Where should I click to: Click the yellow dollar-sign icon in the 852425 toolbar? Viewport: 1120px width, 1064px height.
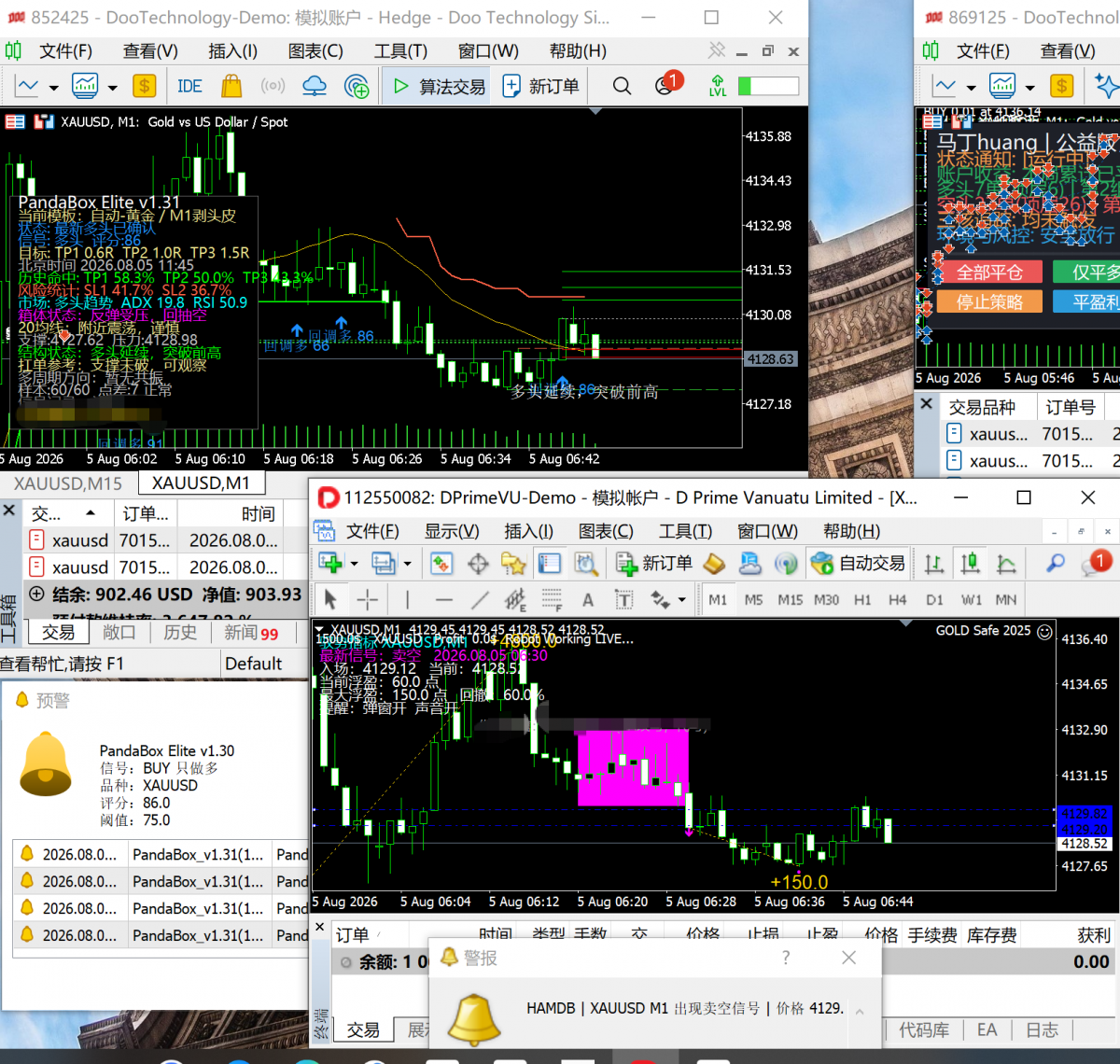[144, 87]
